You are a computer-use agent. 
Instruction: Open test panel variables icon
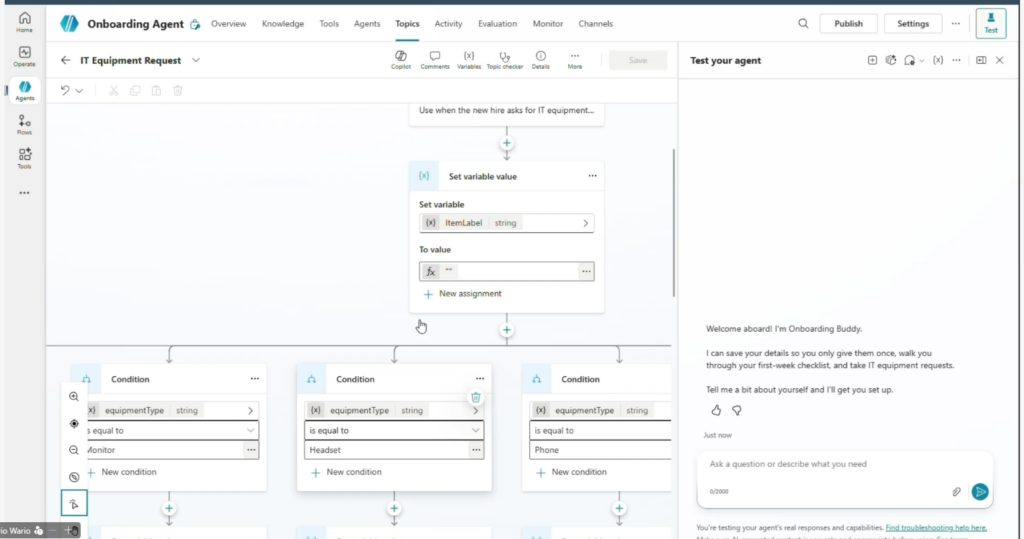938,60
